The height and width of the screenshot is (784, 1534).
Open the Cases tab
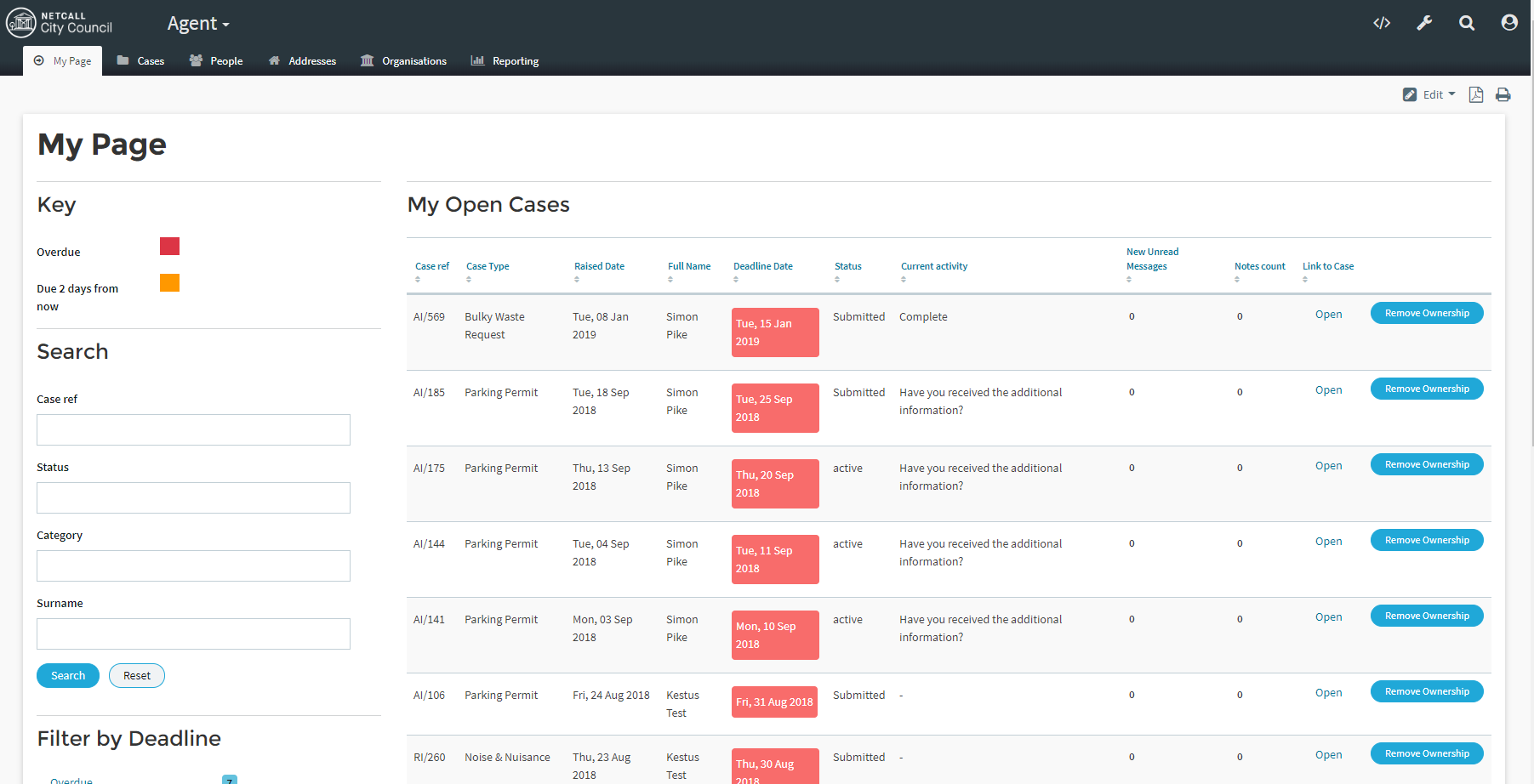click(140, 61)
